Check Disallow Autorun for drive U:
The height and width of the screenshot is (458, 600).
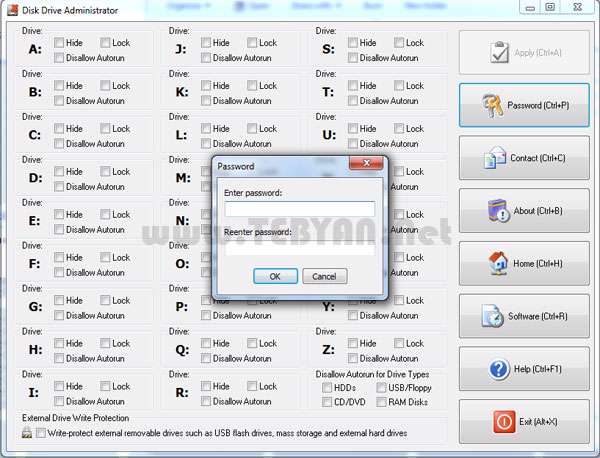coord(353,143)
